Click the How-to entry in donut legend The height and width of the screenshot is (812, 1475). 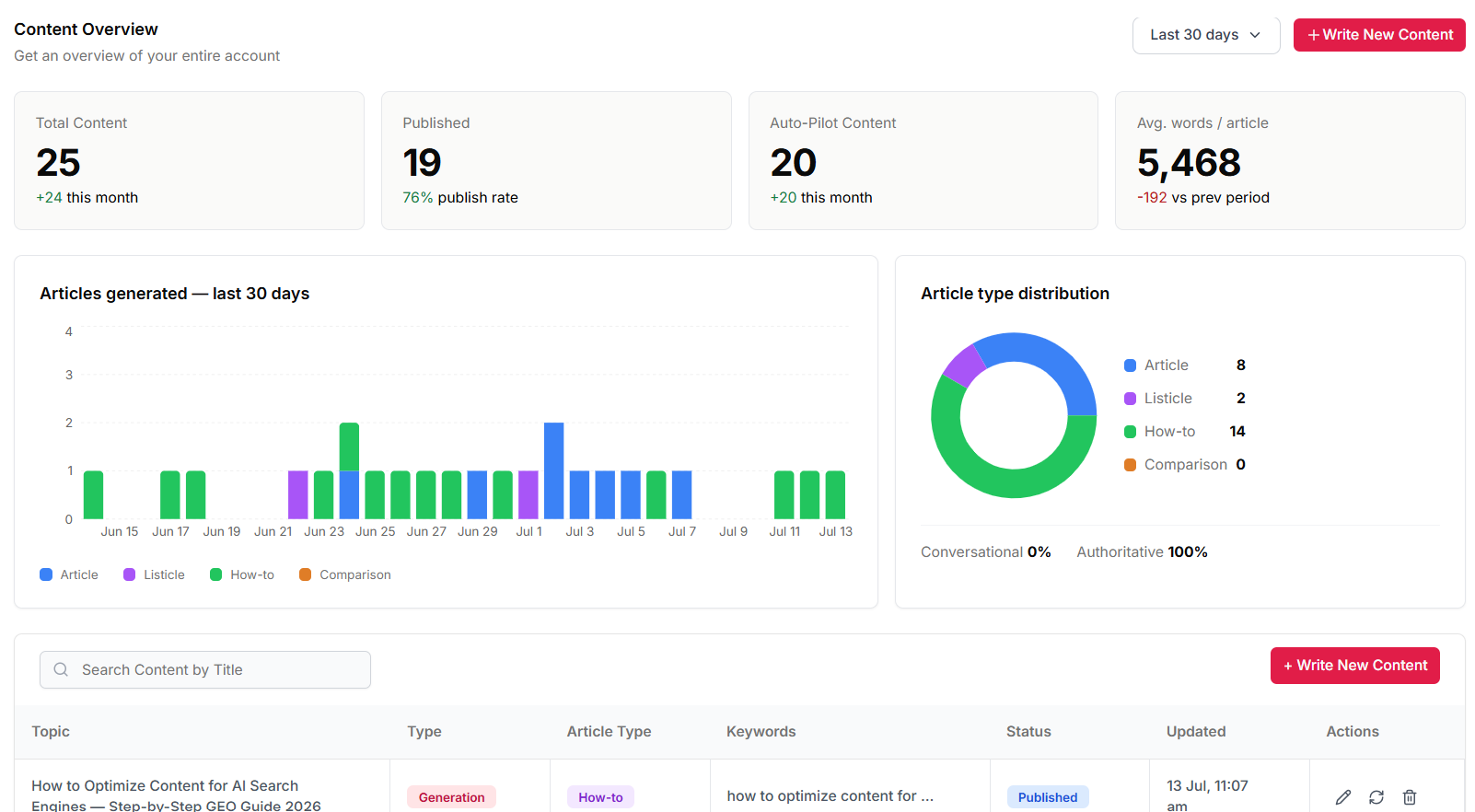click(1185, 432)
